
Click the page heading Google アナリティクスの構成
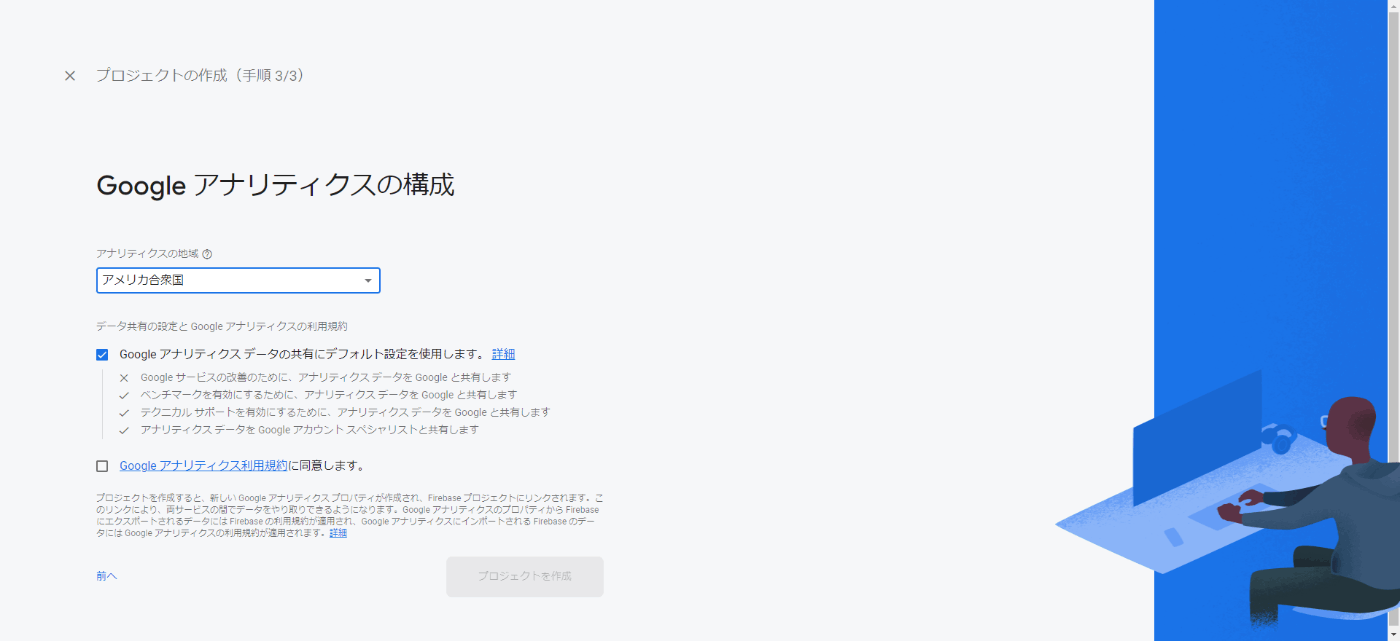click(275, 186)
